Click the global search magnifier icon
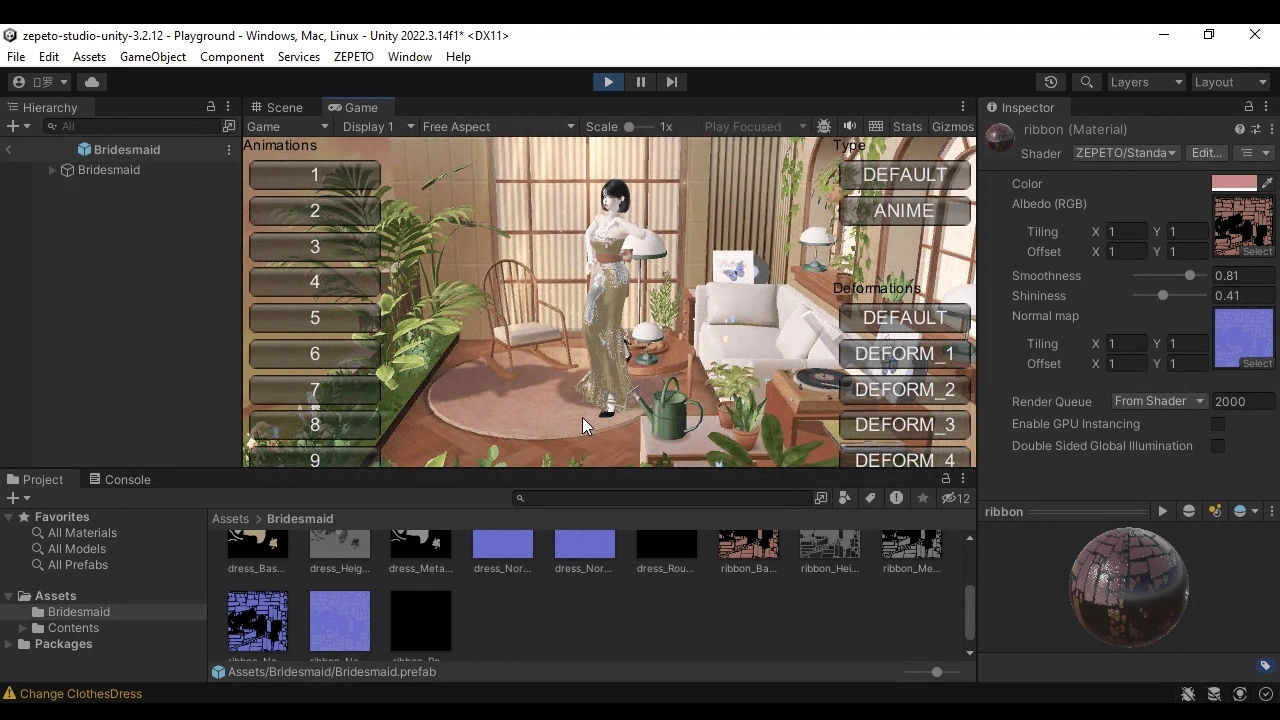The width and height of the screenshot is (1280, 720). pos(1086,82)
